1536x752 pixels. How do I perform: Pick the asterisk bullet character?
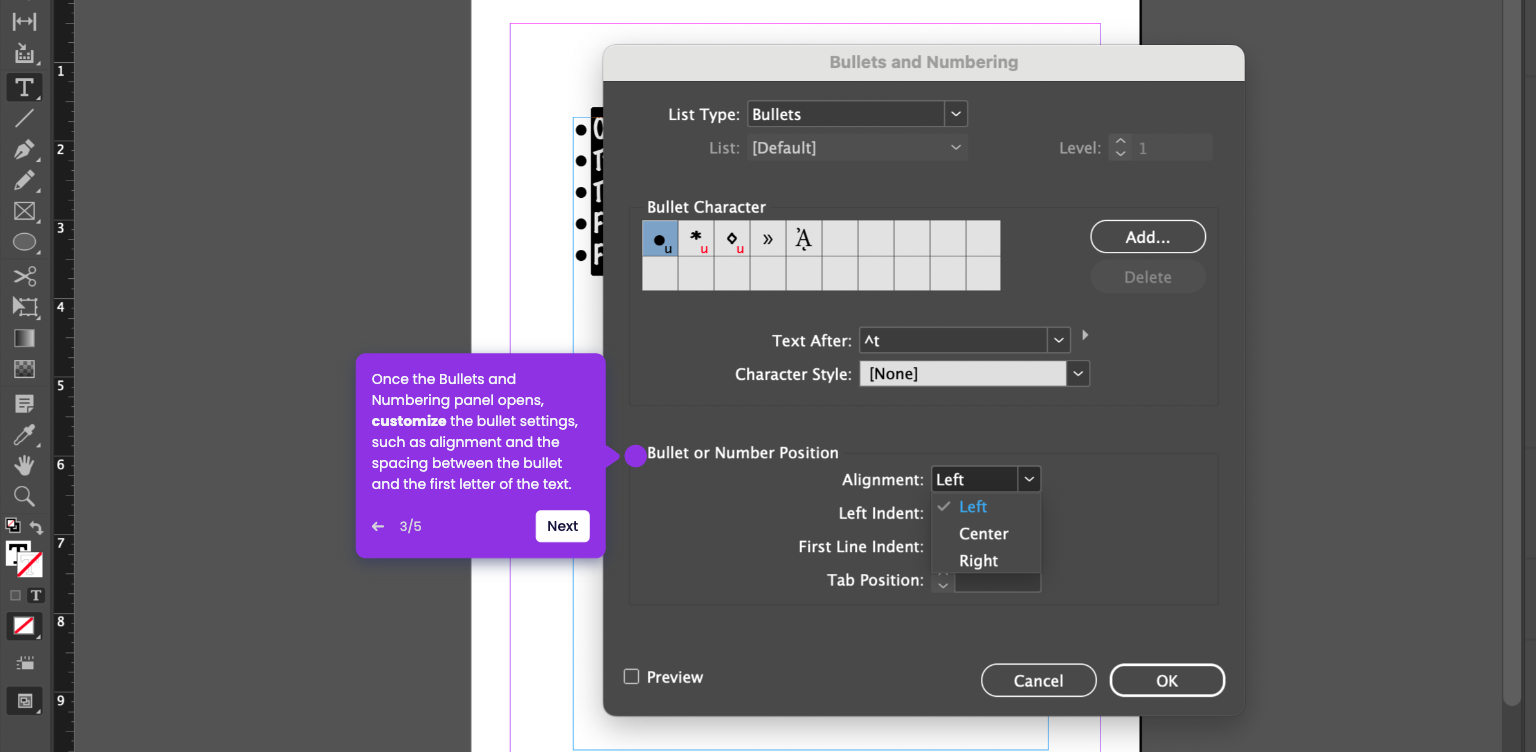tap(696, 239)
